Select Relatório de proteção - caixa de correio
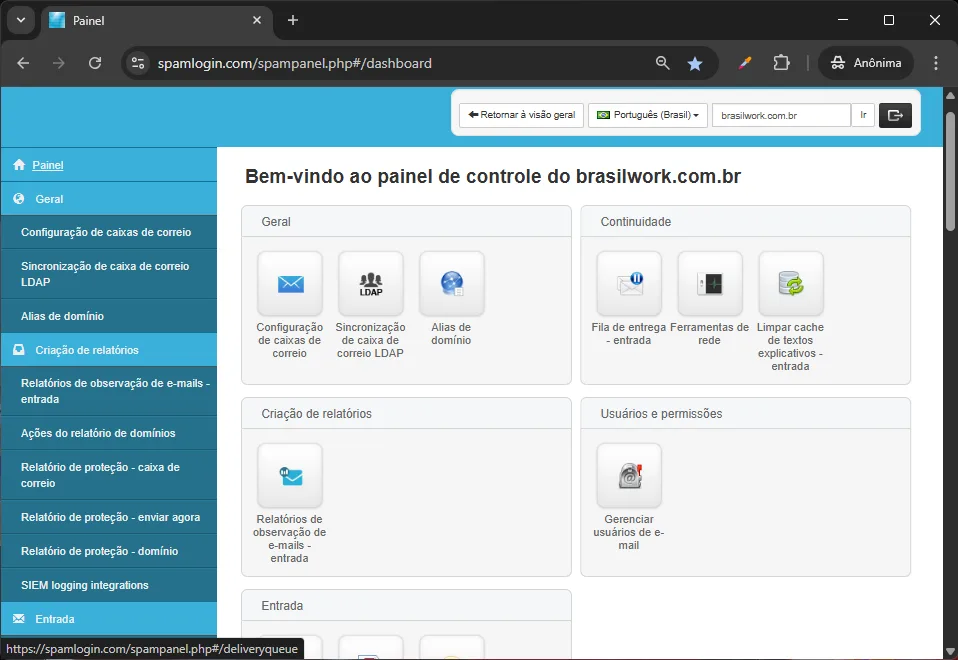This screenshot has width=958, height=660. 109,475
